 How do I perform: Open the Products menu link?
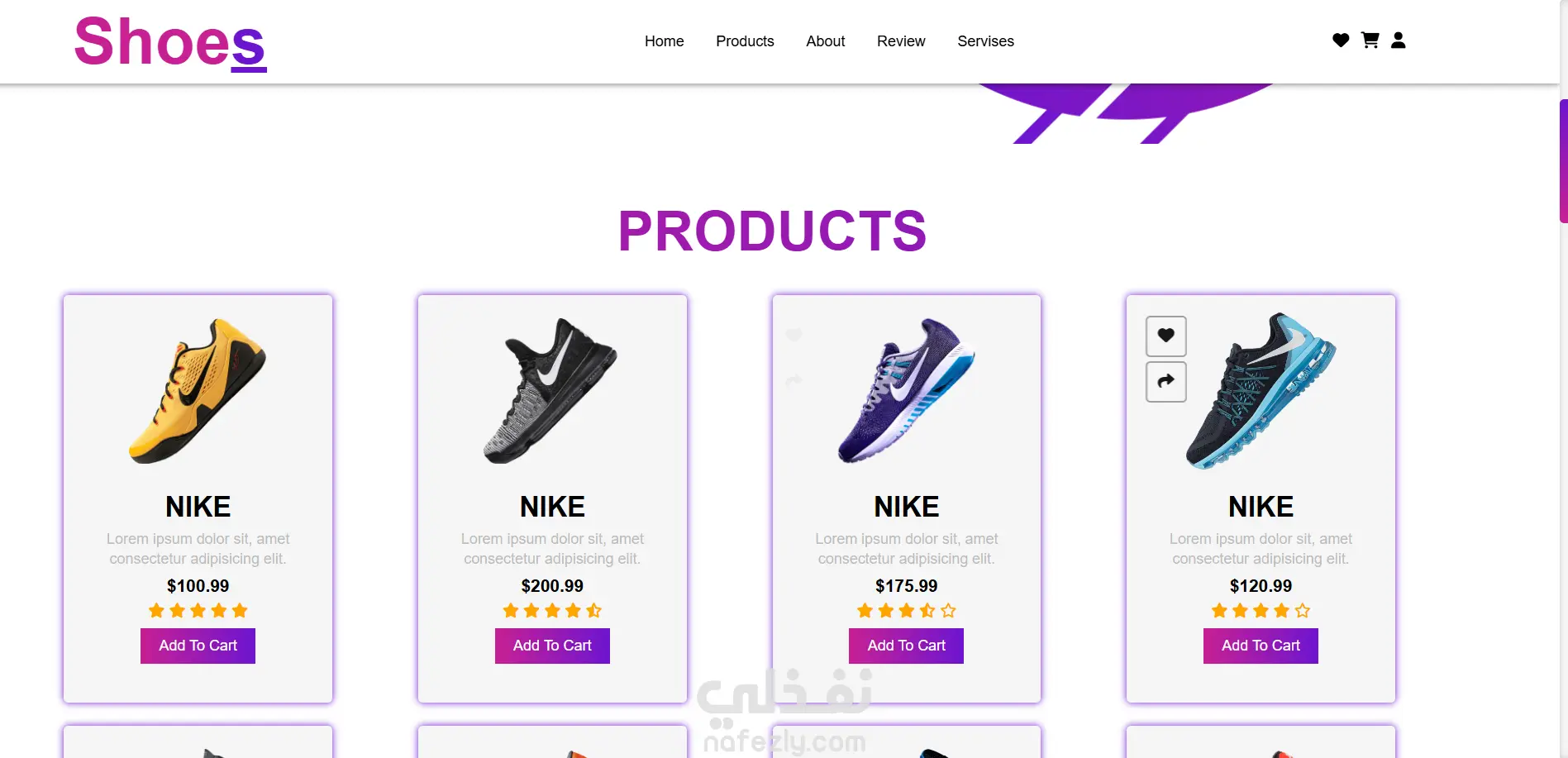pos(745,41)
